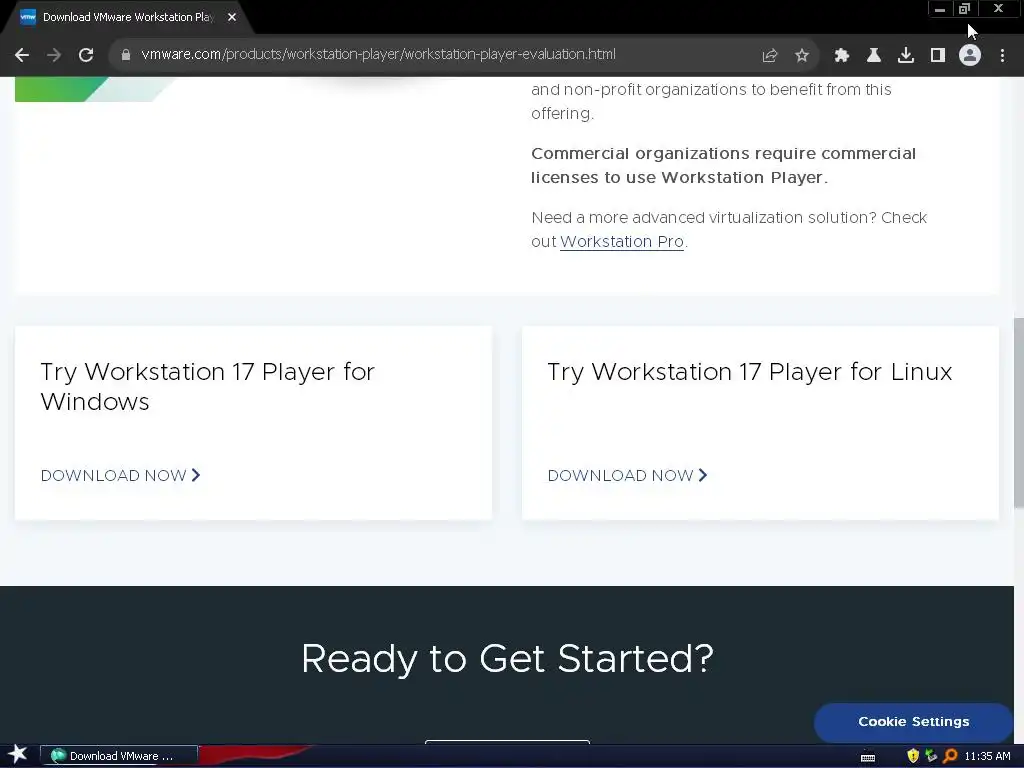1024x768 pixels.
Task: Click the forward navigation arrow
Action: (x=54, y=56)
